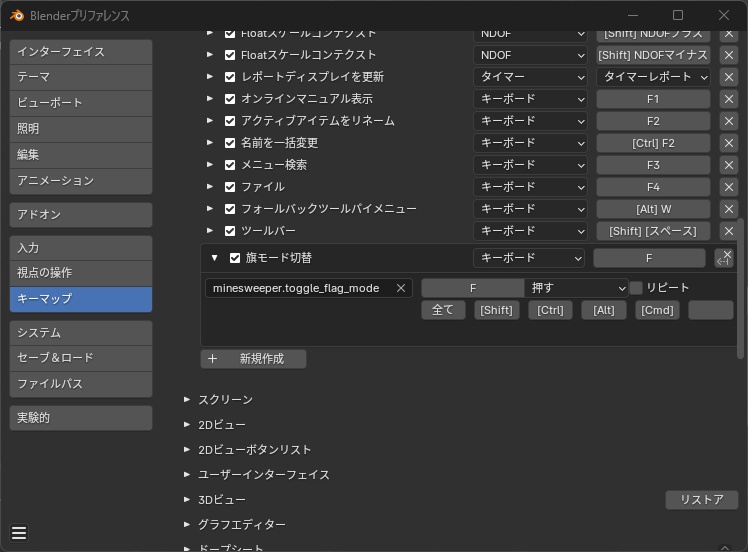Expand the 3Dビュー keymap section
Image resolution: width=748 pixels, height=552 pixels.
click(187, 500)
